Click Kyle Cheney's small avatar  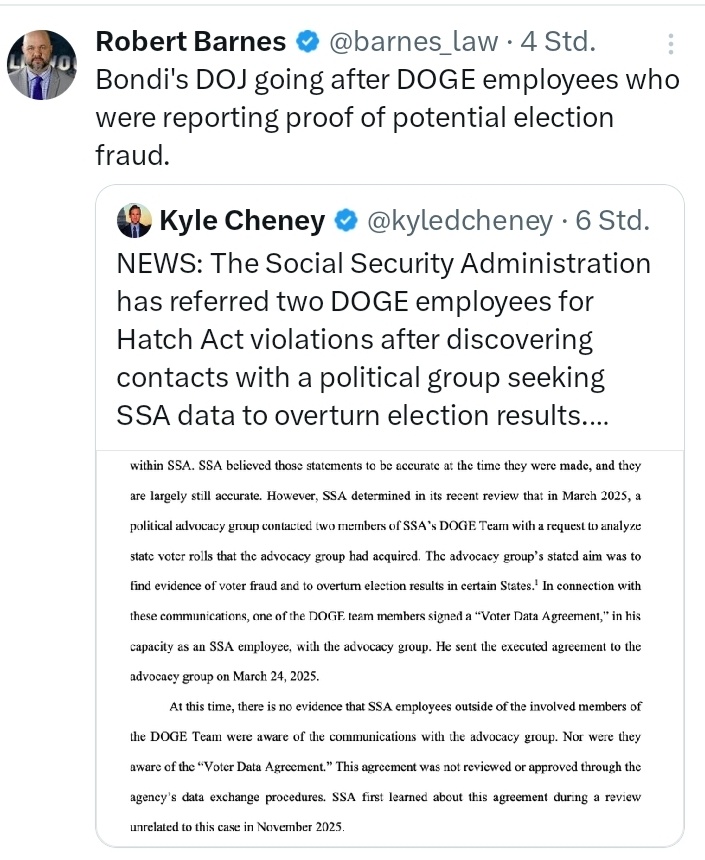133,221
